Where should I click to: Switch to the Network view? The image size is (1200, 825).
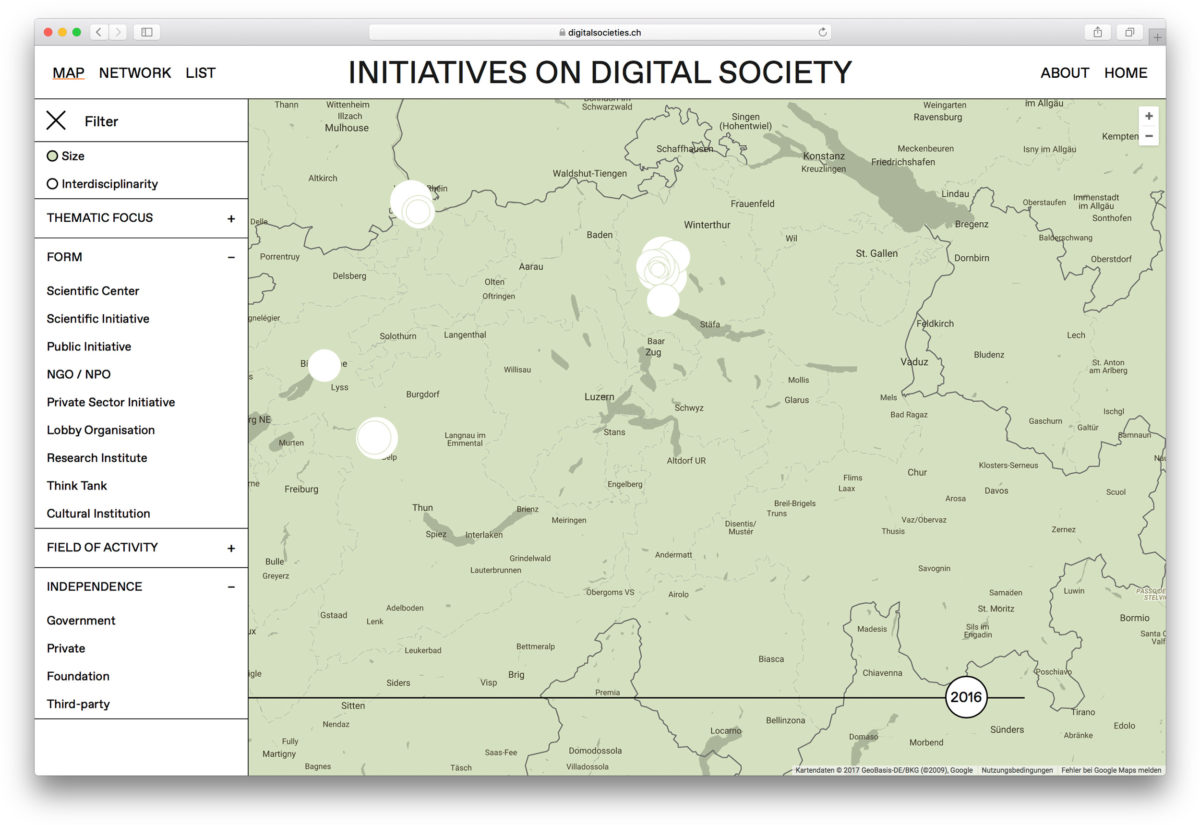tap(135, 73)
